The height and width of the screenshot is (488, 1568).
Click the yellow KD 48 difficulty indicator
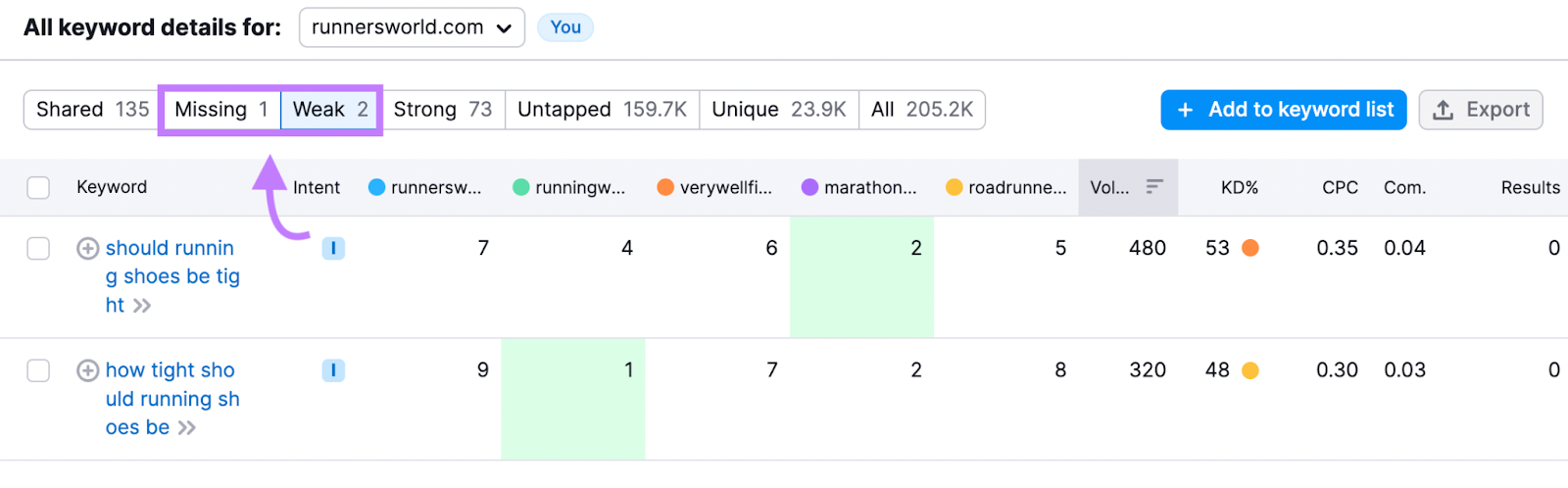tap(1250, 370)
